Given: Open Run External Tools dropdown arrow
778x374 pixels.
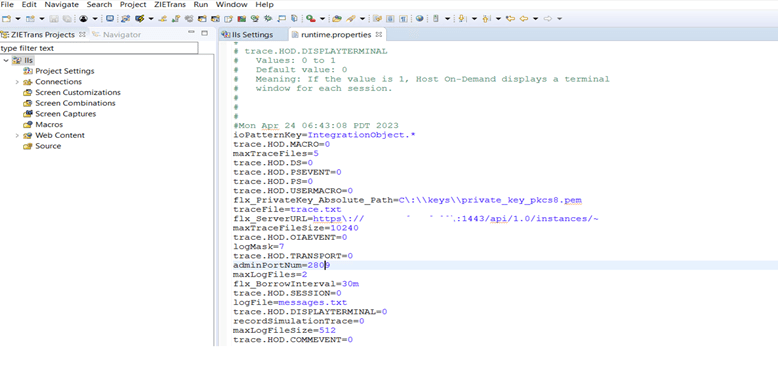Looking at the screenshot, I should pos(323,19).
